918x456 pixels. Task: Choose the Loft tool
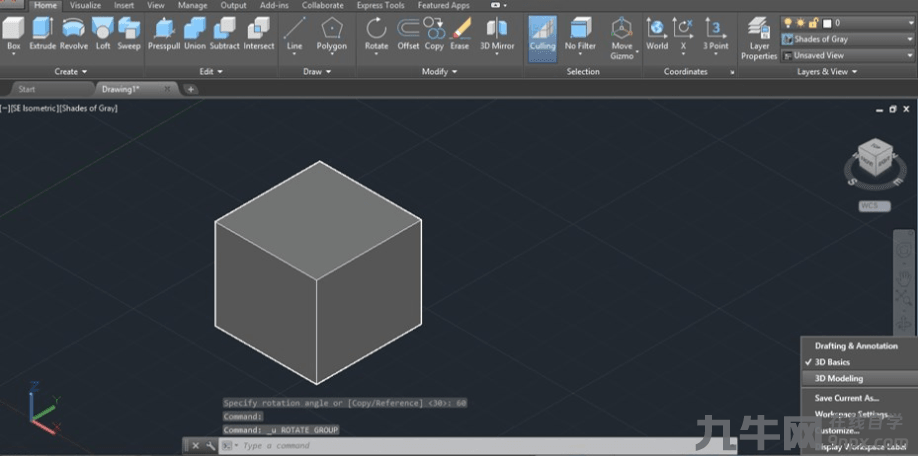[103, 33]
